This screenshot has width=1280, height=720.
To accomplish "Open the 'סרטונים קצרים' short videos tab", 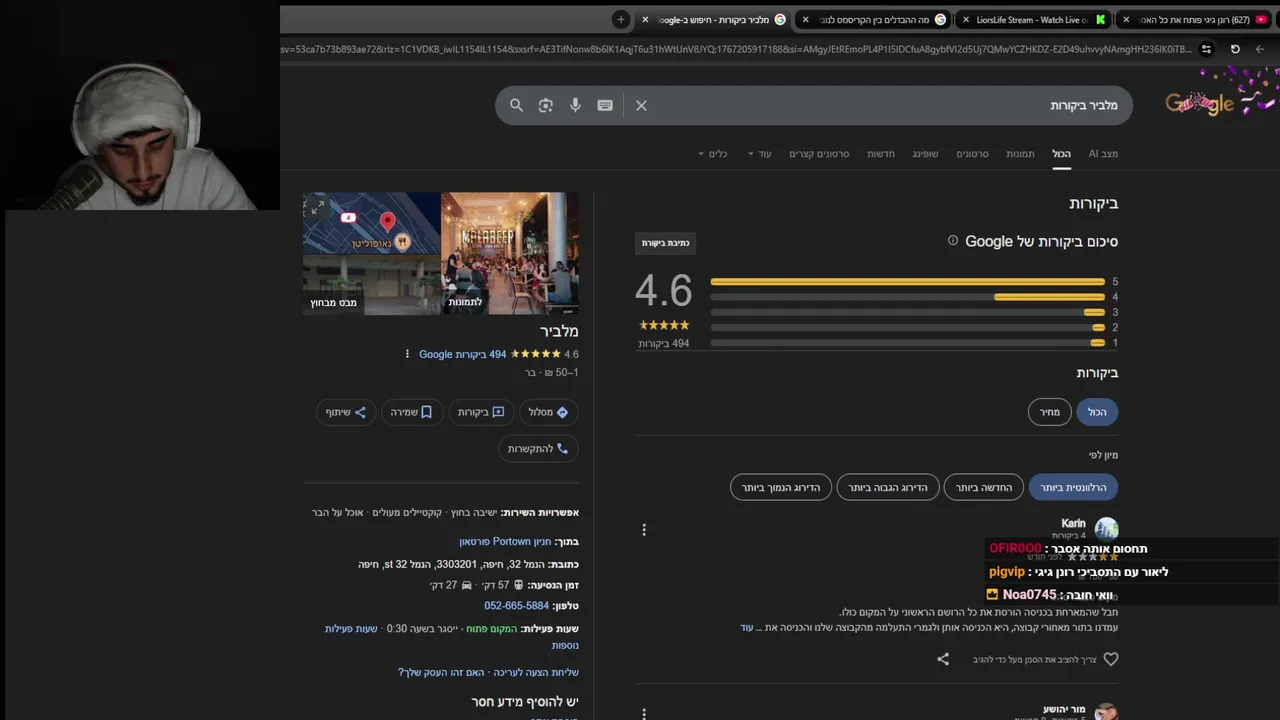I will coord(819,154).
